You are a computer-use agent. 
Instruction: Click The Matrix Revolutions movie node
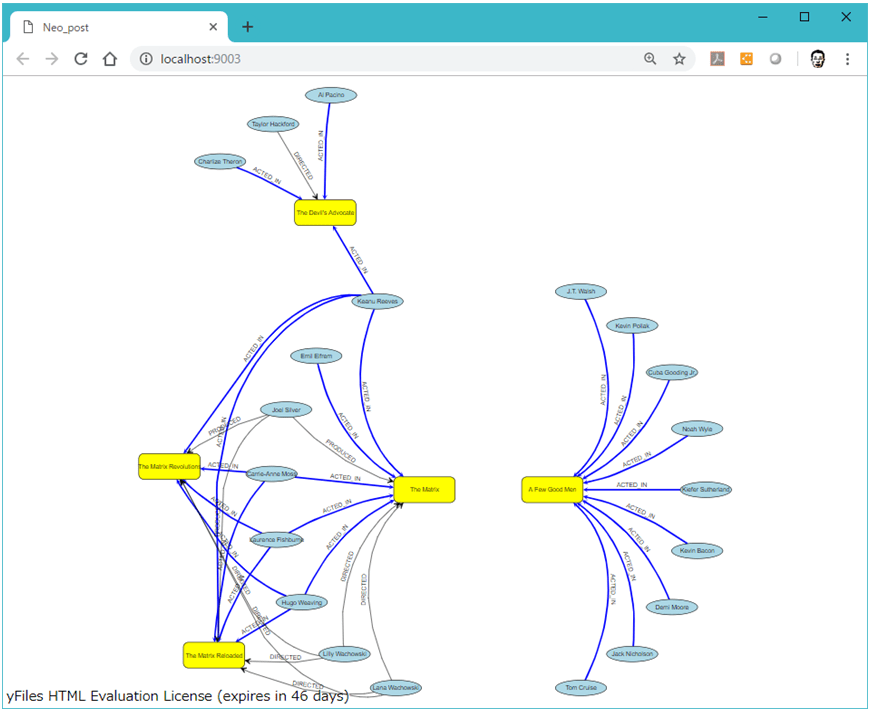169,466
